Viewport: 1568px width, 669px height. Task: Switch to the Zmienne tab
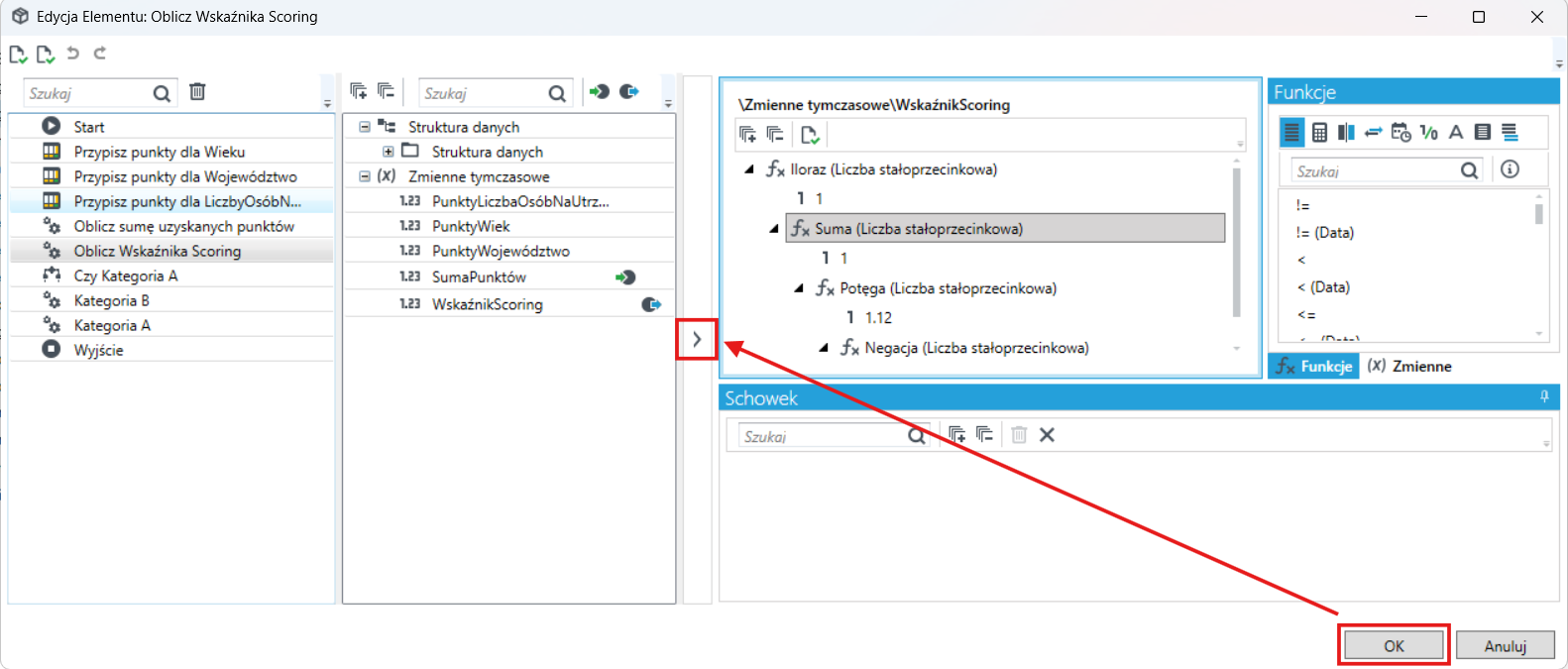1409,366
